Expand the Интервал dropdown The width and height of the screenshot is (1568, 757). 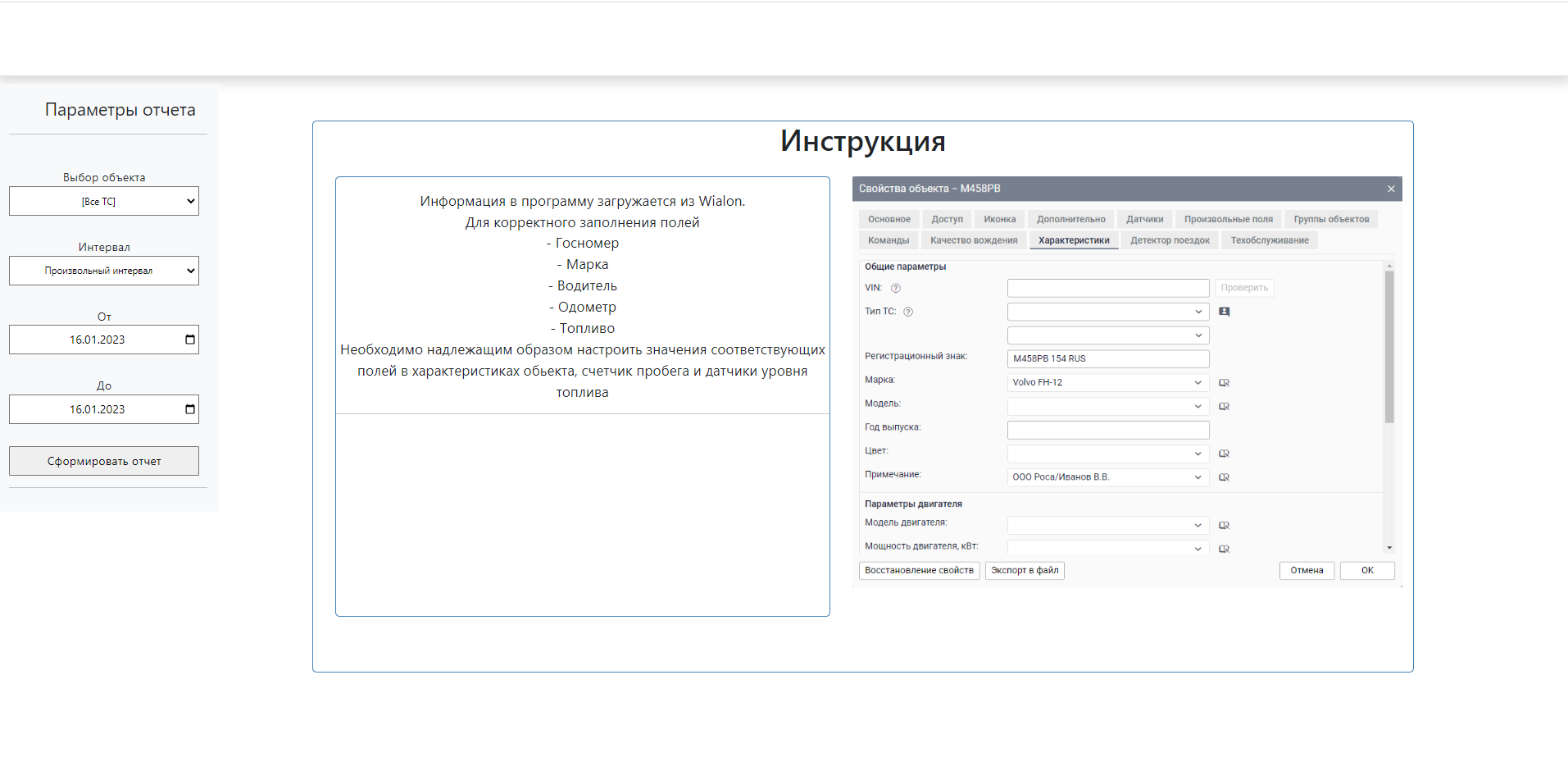click(x=104, y=271)
